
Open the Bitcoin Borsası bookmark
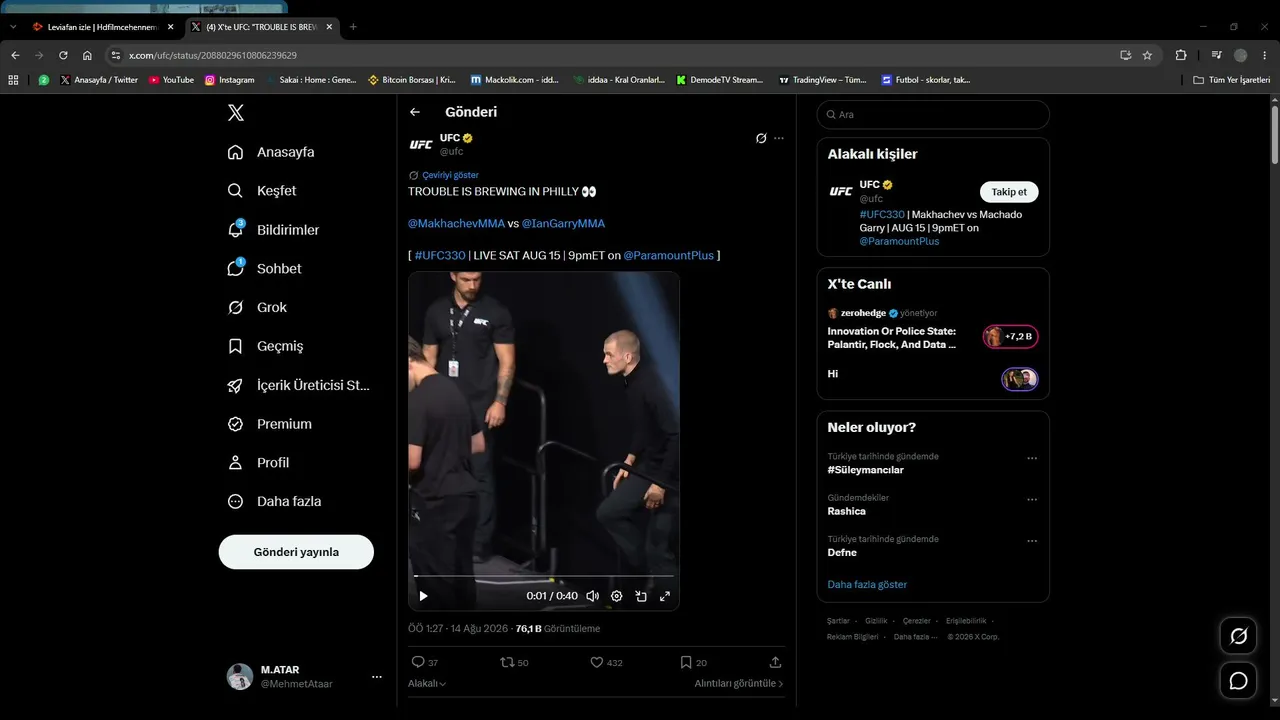(x=412, y=80)
